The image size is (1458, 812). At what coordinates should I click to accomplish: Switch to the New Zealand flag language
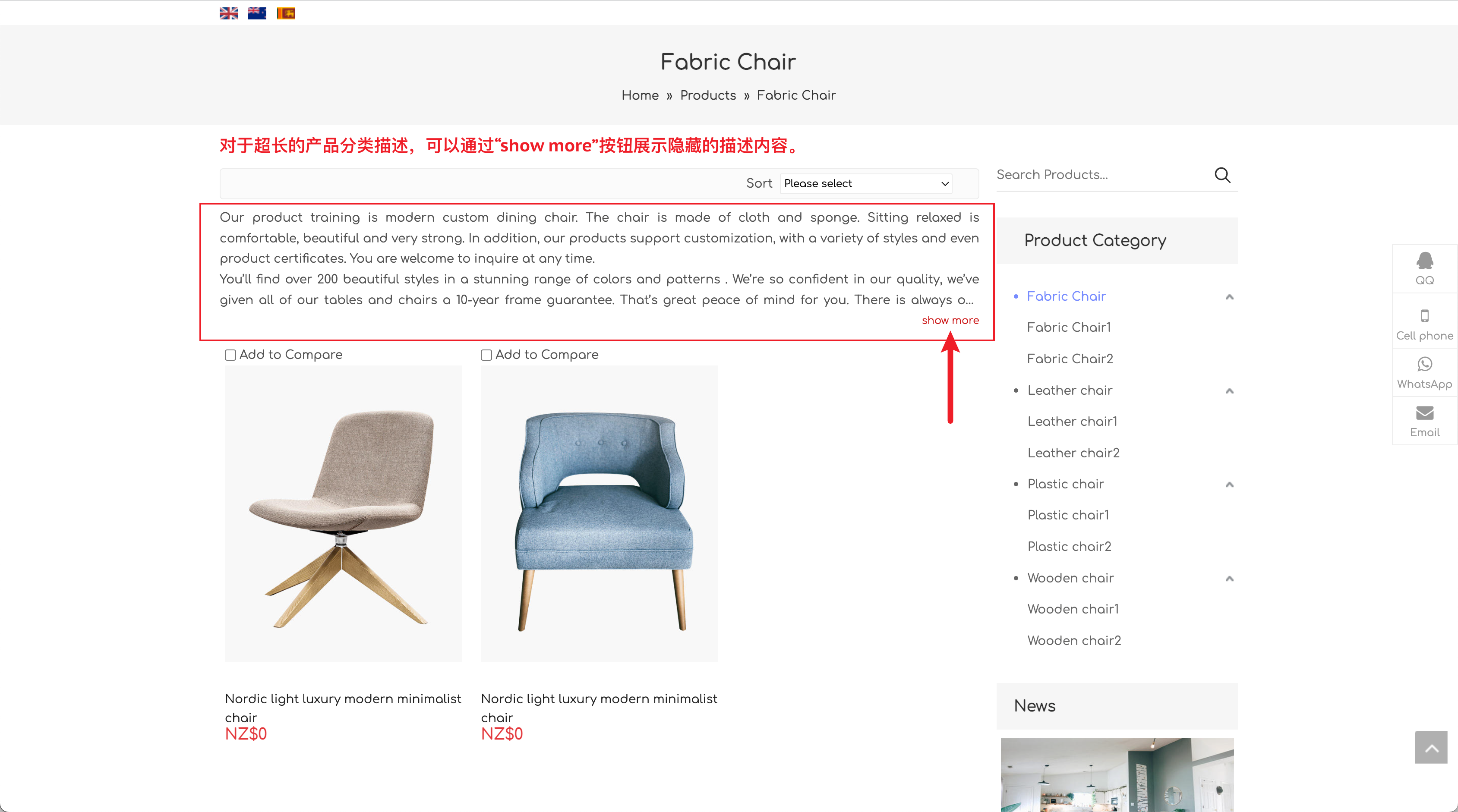coord(257,13)
